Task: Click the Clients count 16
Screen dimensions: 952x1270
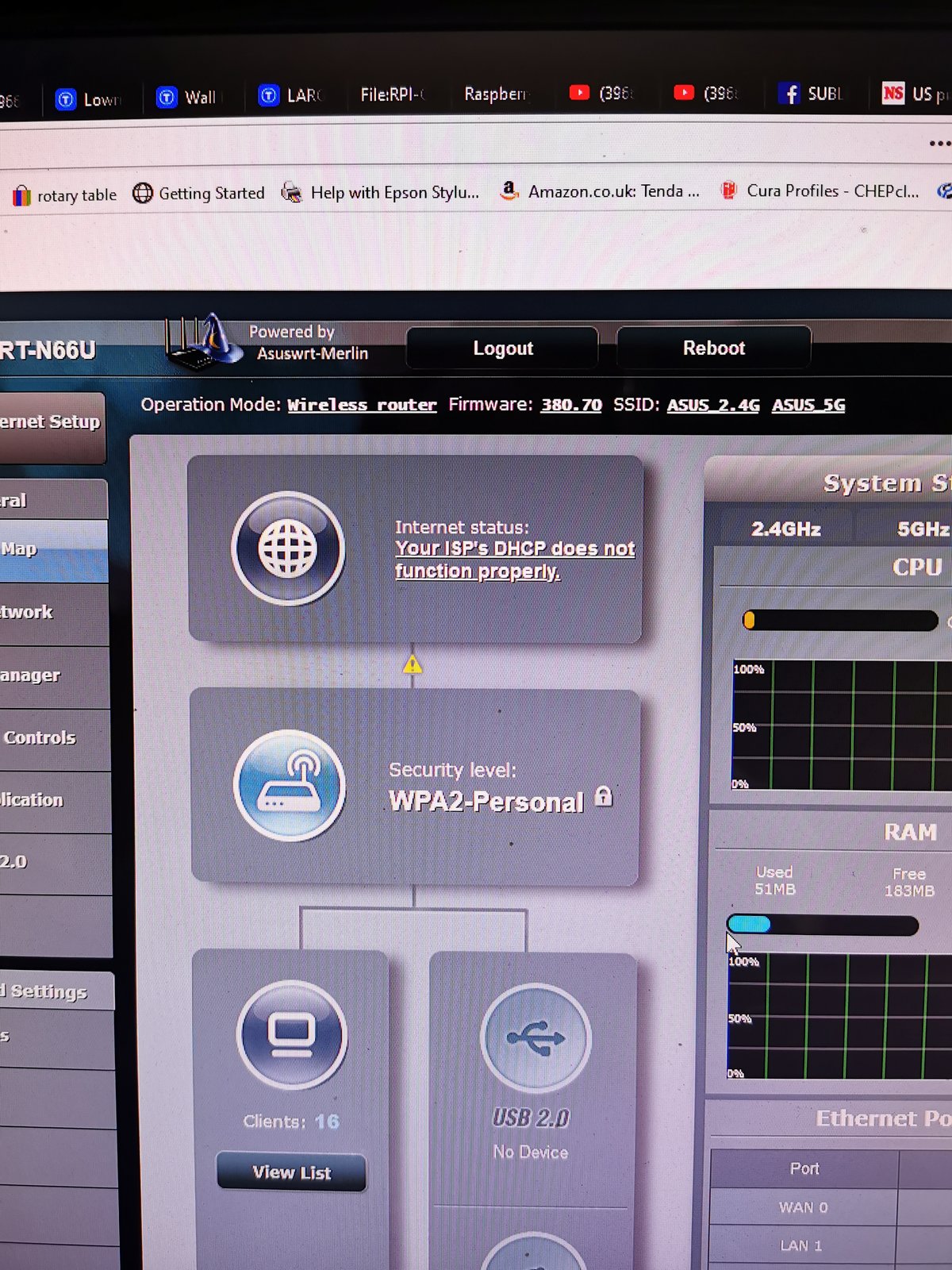Action: [327, 1122]
